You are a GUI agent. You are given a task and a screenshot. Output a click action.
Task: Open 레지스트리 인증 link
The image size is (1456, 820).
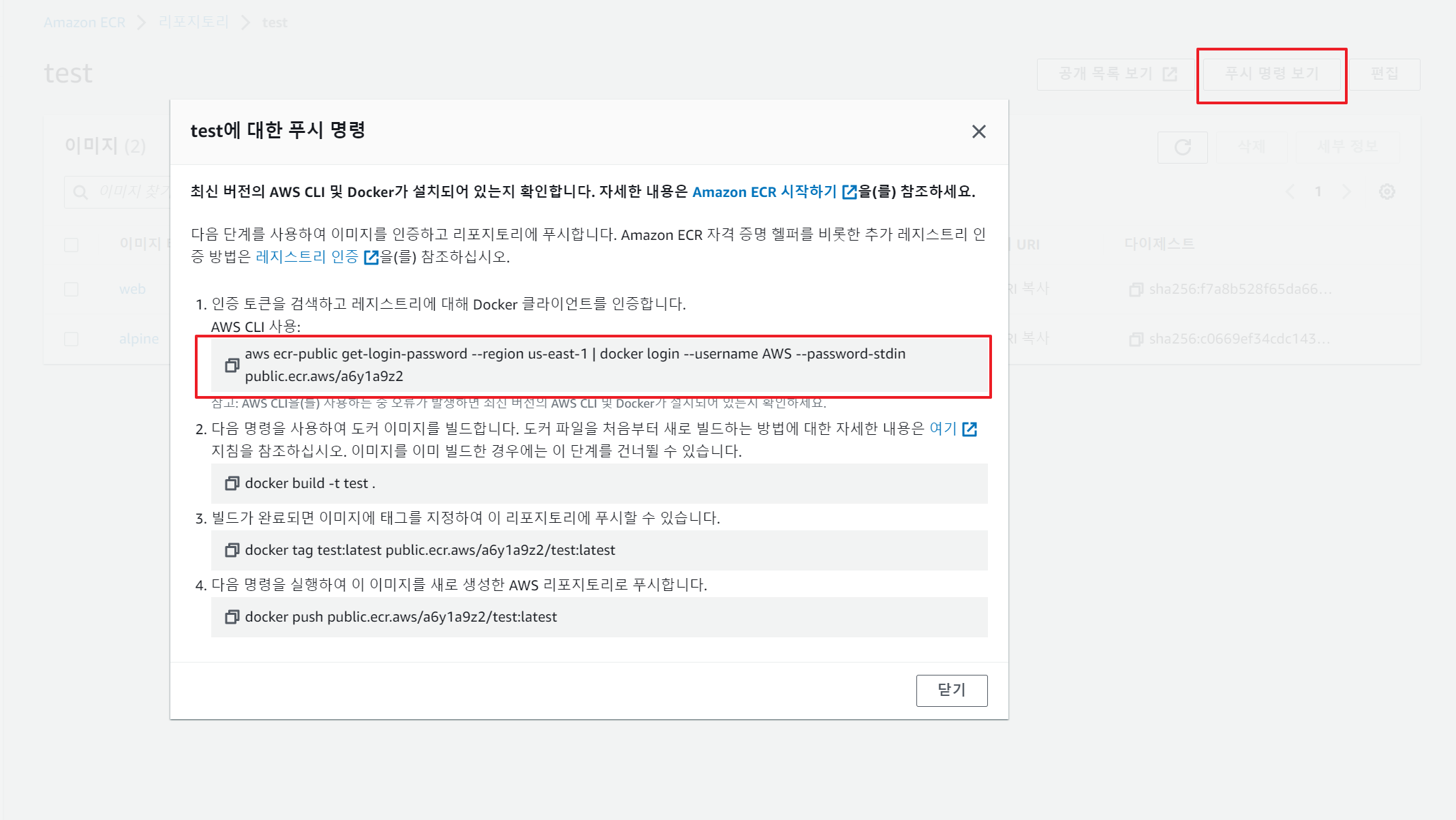307,257
